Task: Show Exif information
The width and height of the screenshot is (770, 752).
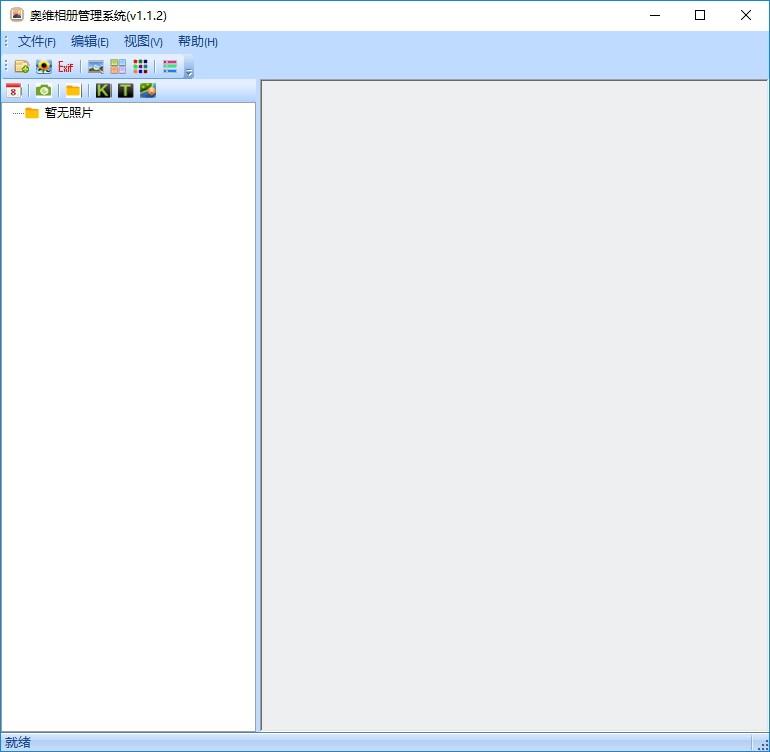Action: click(65, 66)
